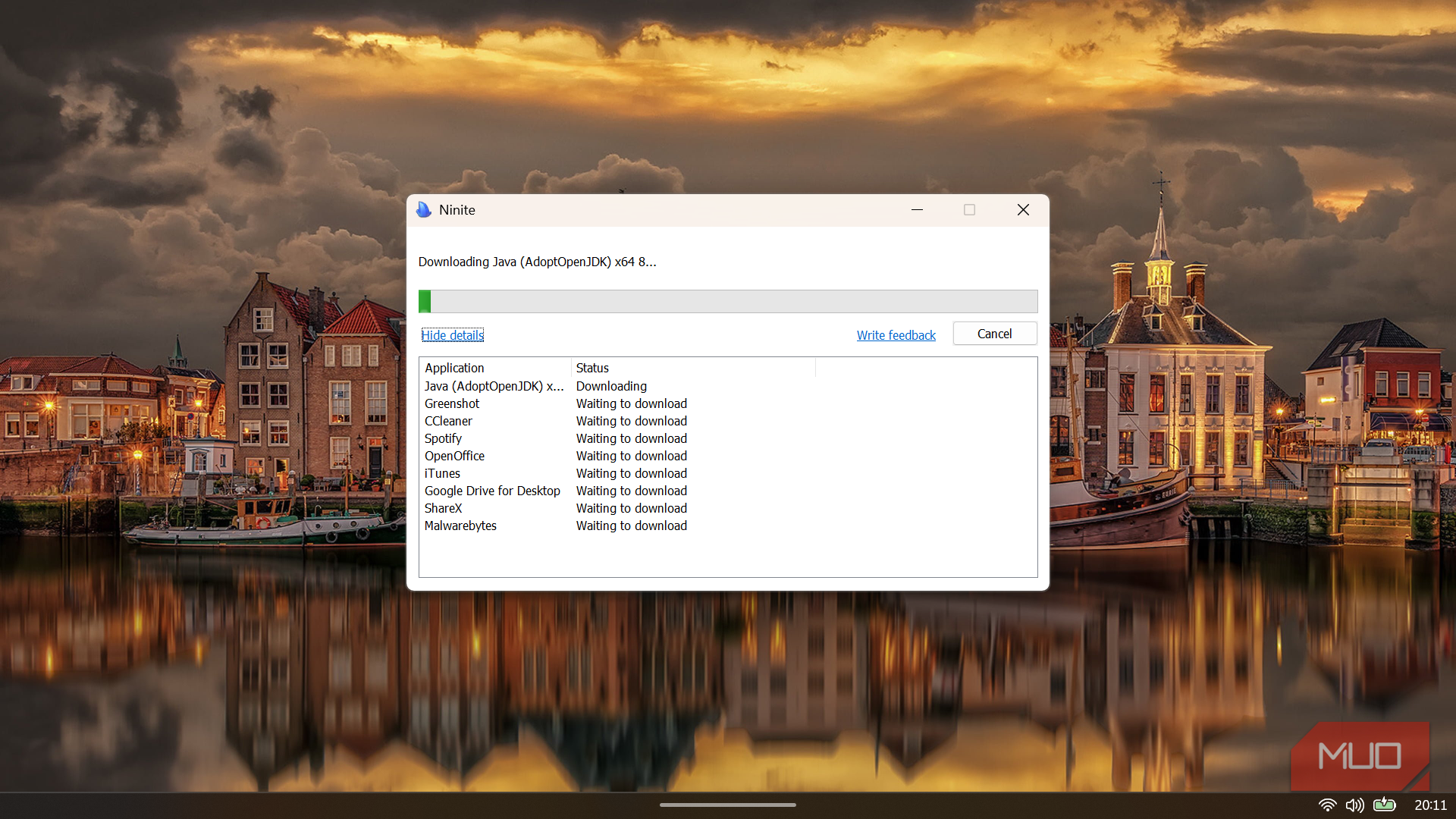
Task: Select the Malwarebytes application row
Action: point(618,526)
